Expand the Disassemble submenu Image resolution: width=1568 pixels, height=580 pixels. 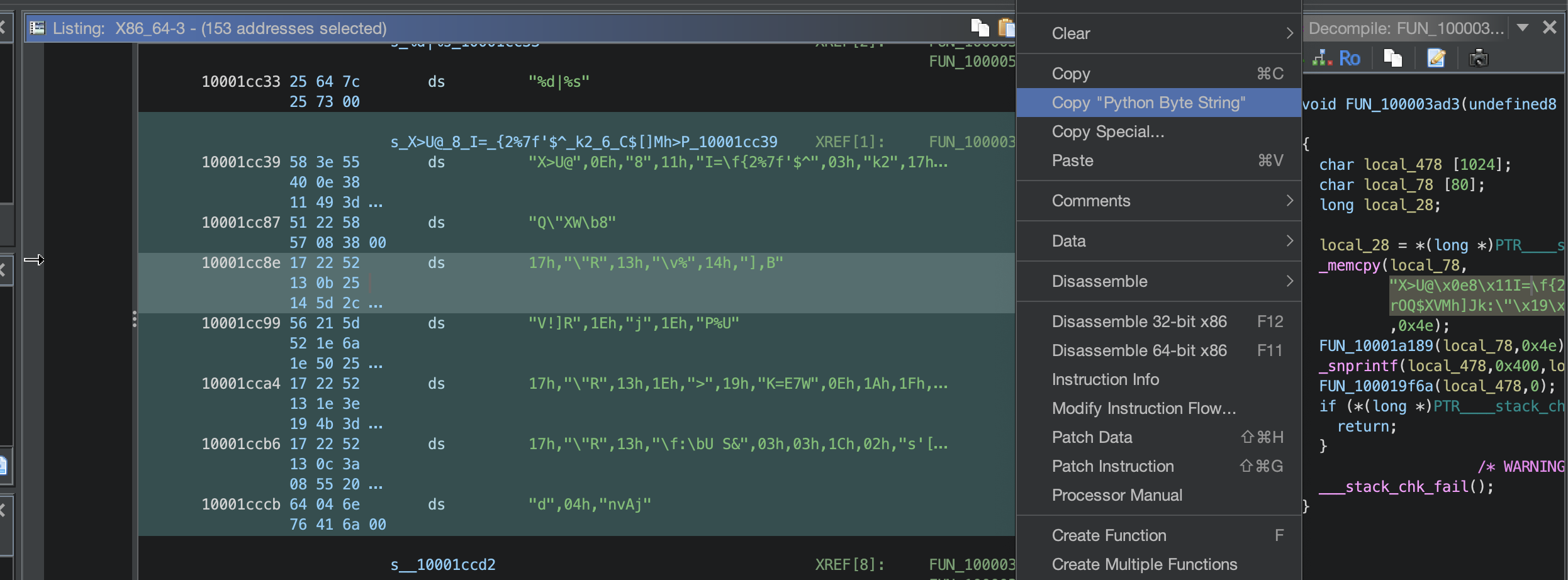[1159, 281]
